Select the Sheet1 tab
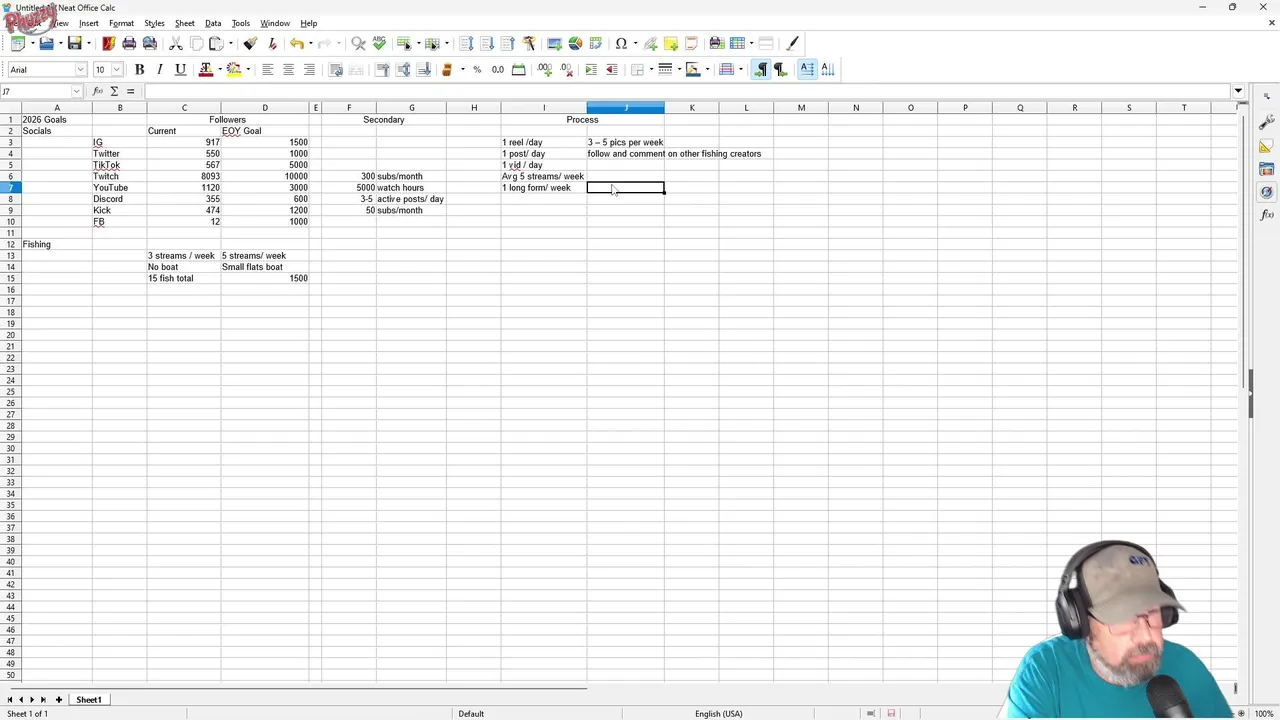1280x720 pixels. coord(89,700)
